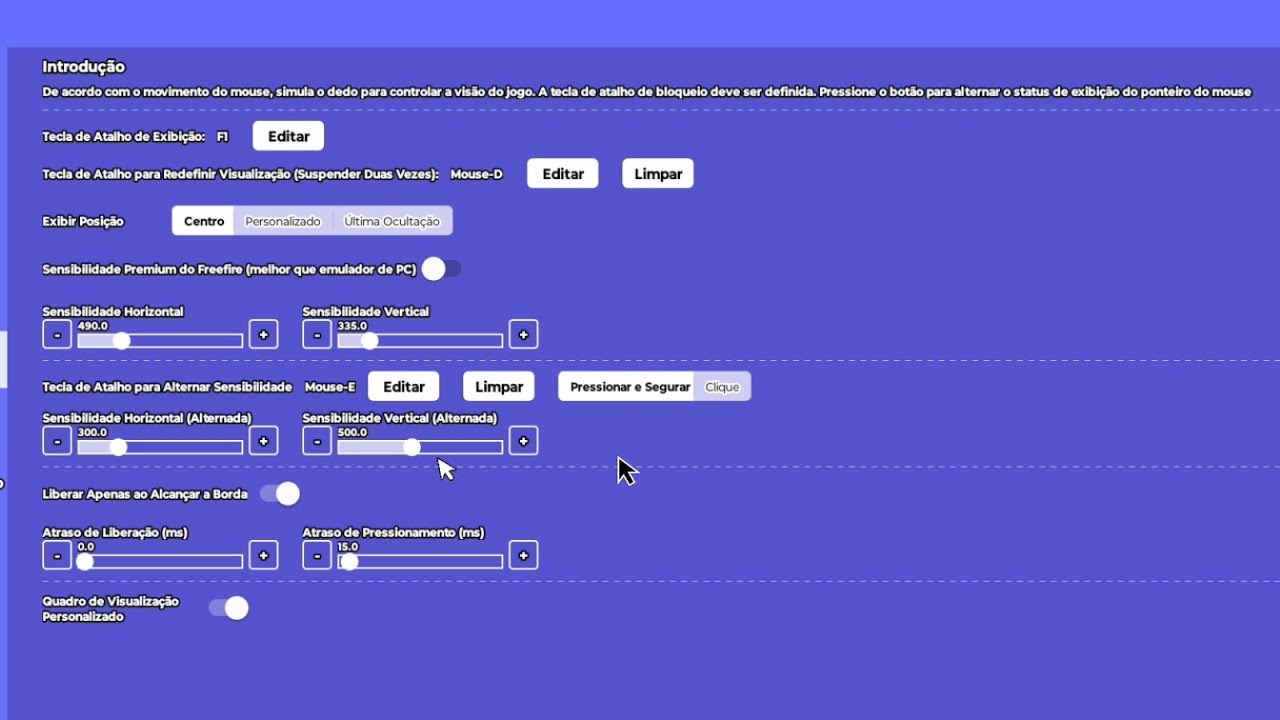Viewport: 1280px width, 720px height.
Task: Click minus for Sensibilidade Horizontal (Alternada)
Action: pyautogui.click(x=57, y=441)
